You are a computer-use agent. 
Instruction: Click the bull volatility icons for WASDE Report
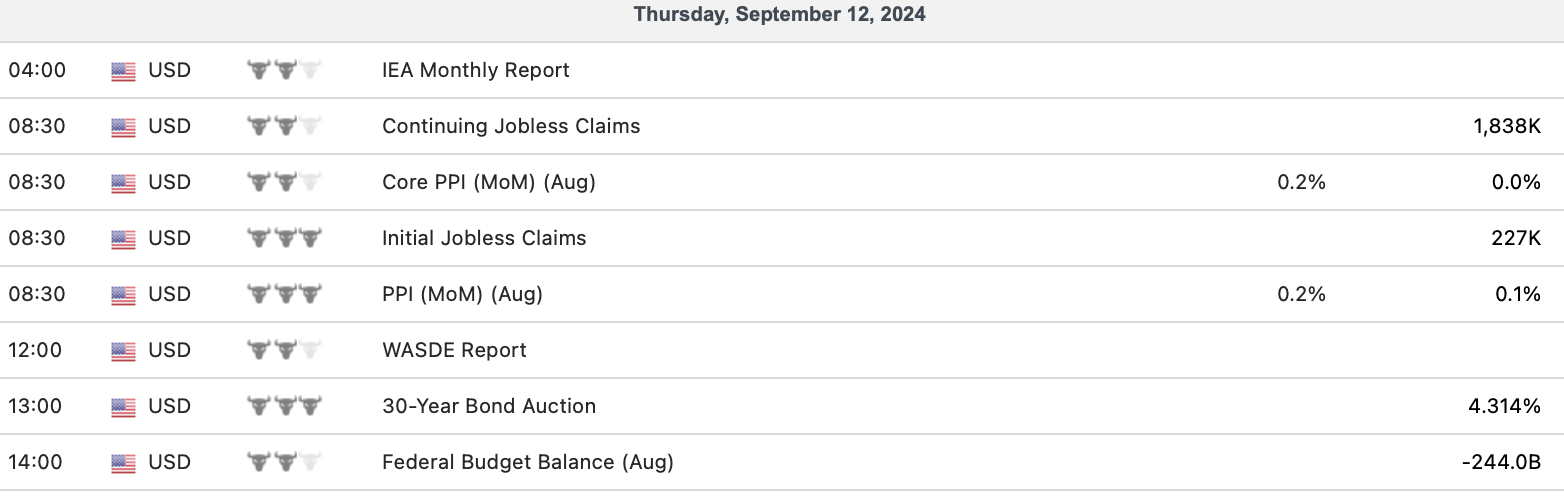pyautogui.click(x=285, y=351)
